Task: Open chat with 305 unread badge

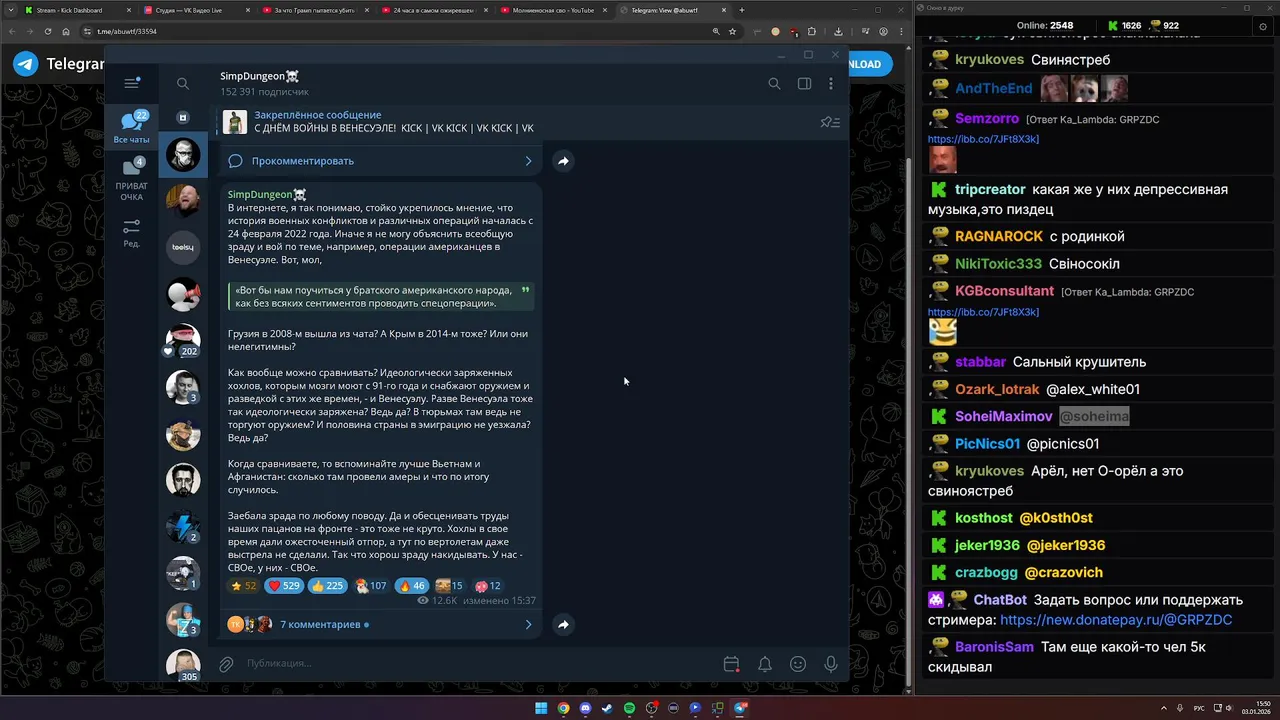Action: coord(182,665)
